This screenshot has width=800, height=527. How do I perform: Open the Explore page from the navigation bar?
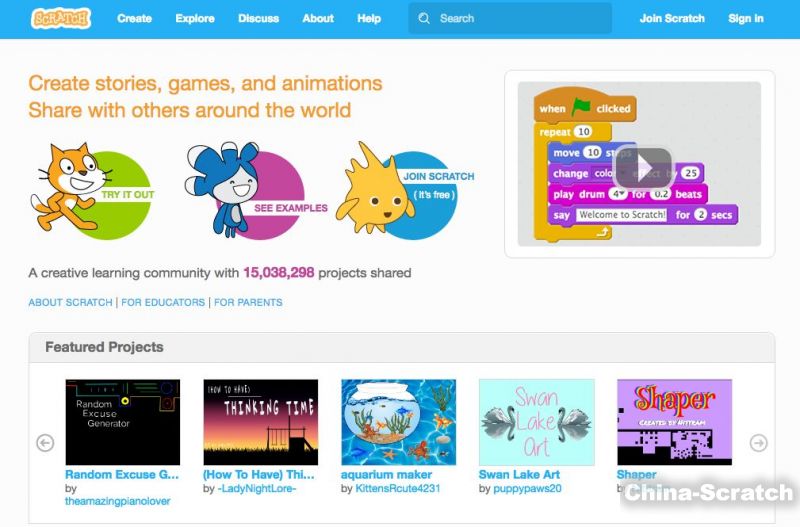point(195,18)
